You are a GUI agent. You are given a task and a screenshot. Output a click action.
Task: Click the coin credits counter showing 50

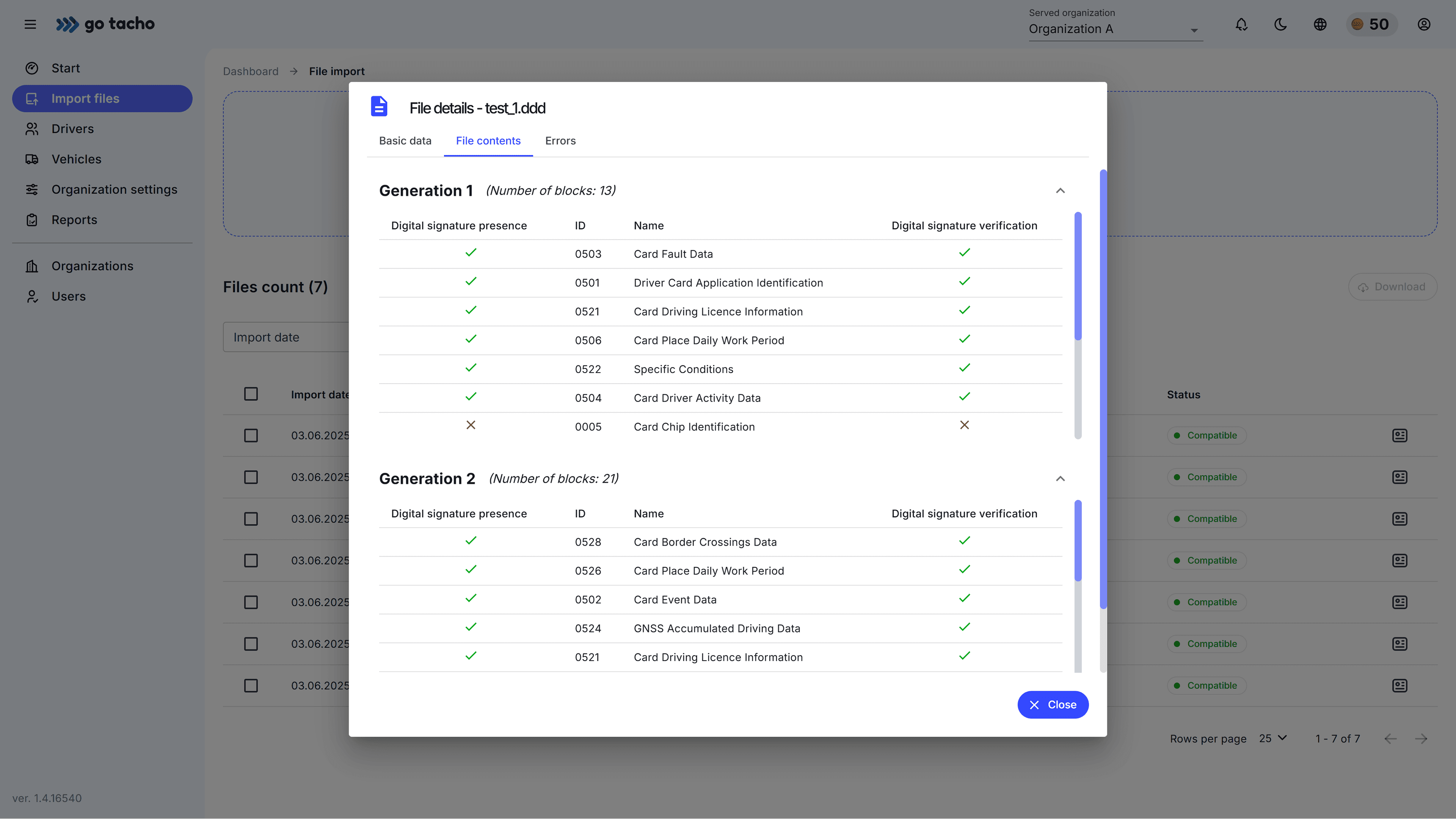click(x=1371, y=24)
